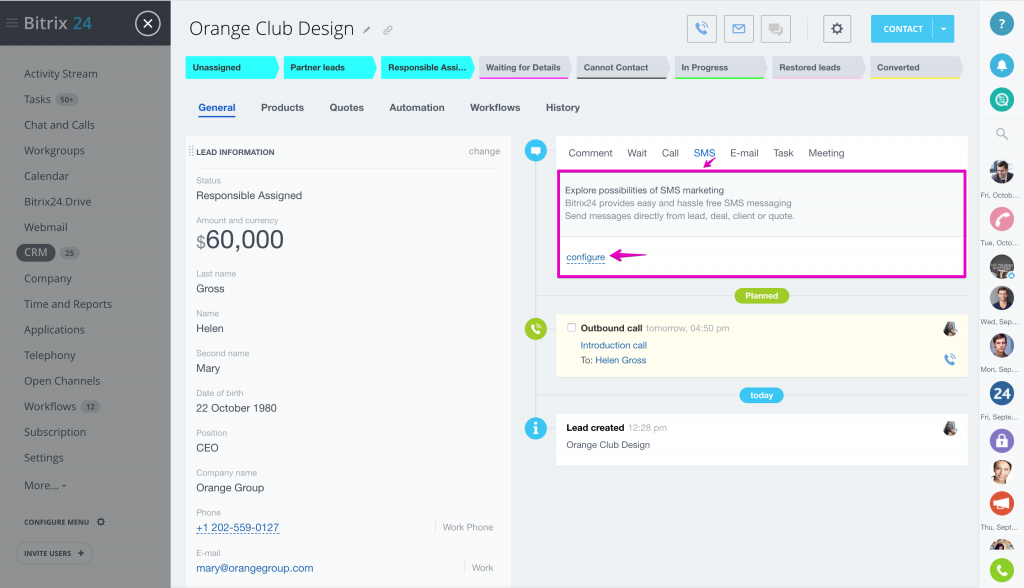Click the green chat icon in the right sidebar
This screenshot has height=588, width=1024.
[x=1002, y=99]
